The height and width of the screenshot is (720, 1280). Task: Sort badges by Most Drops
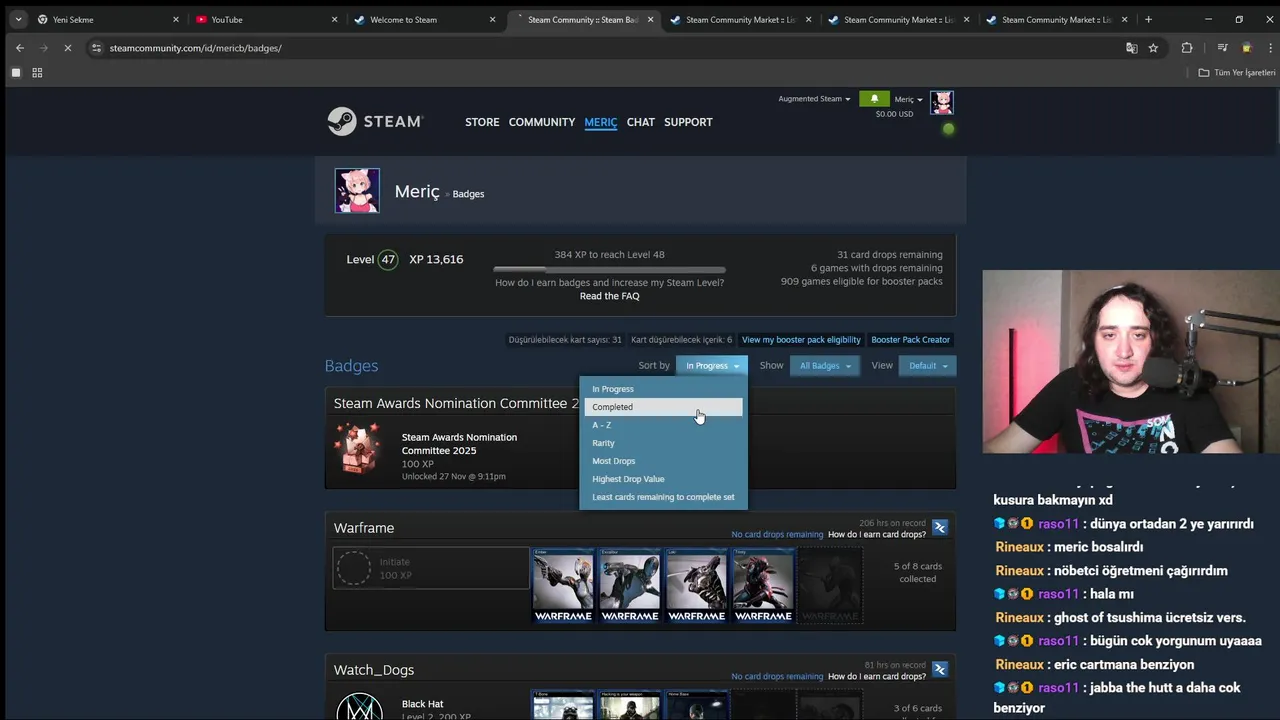pyautogui.click(x=663, y=461)
